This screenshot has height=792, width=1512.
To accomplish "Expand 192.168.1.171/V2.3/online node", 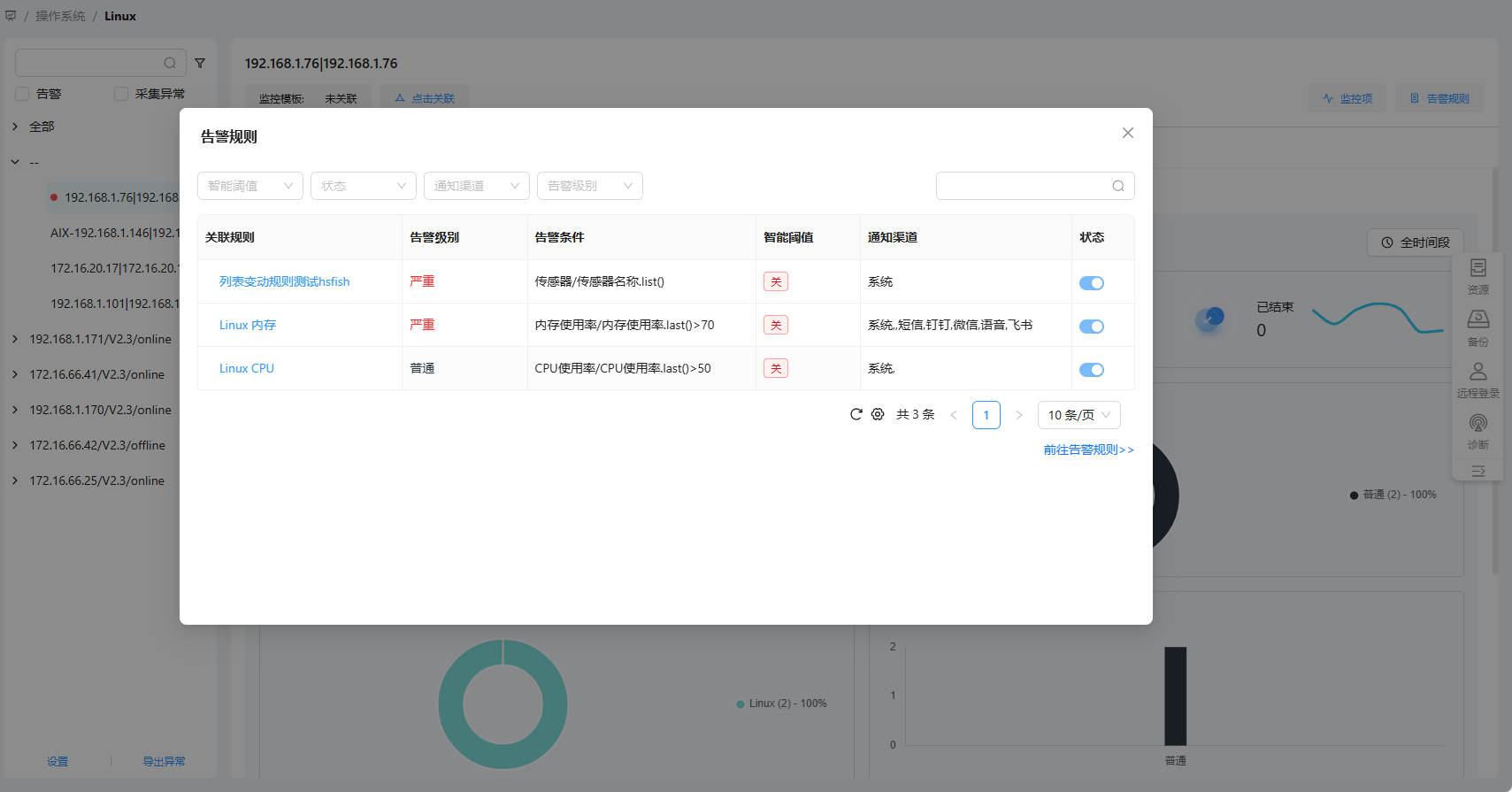I will click(15, 339).
